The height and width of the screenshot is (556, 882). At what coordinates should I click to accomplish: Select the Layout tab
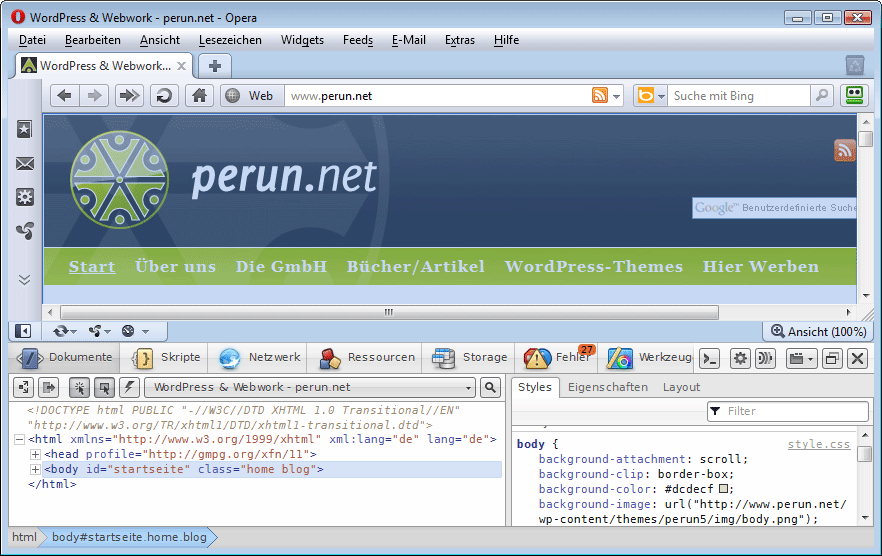[x=681, y=387]
